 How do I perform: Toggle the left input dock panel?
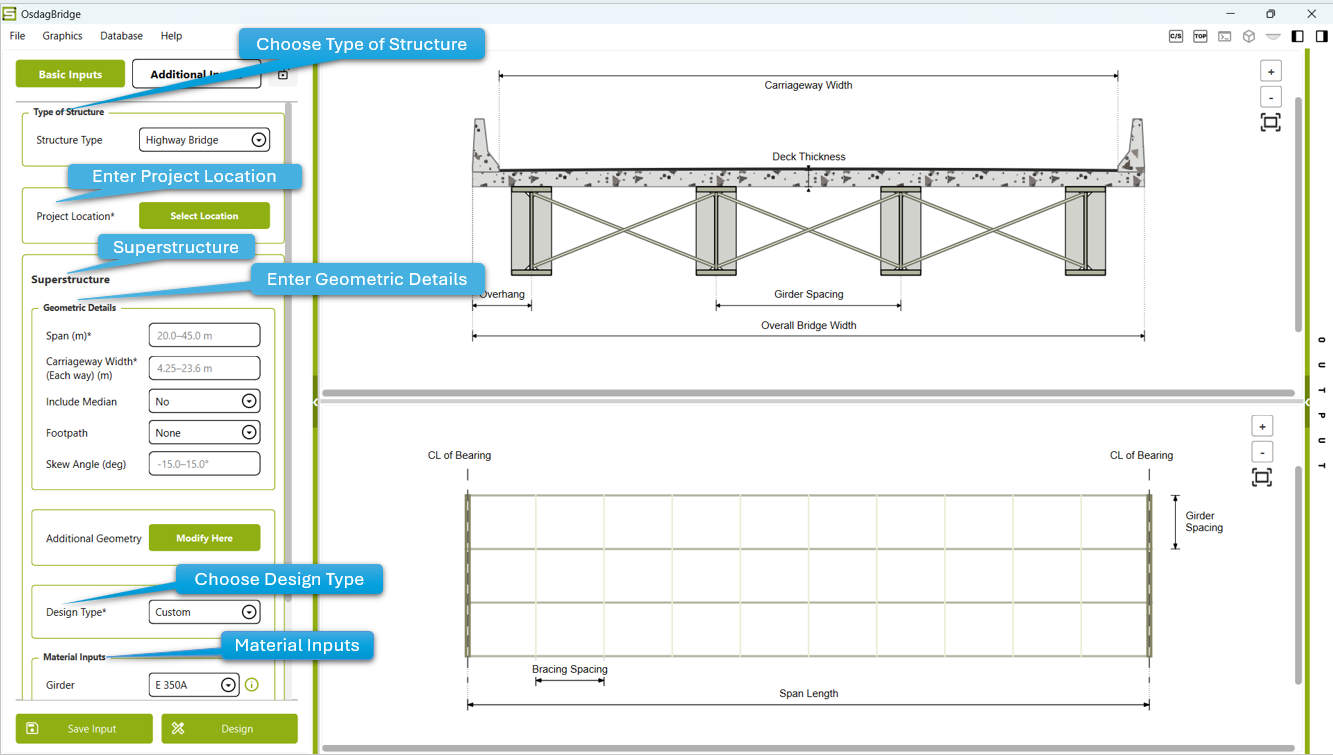pos(1298,36)
